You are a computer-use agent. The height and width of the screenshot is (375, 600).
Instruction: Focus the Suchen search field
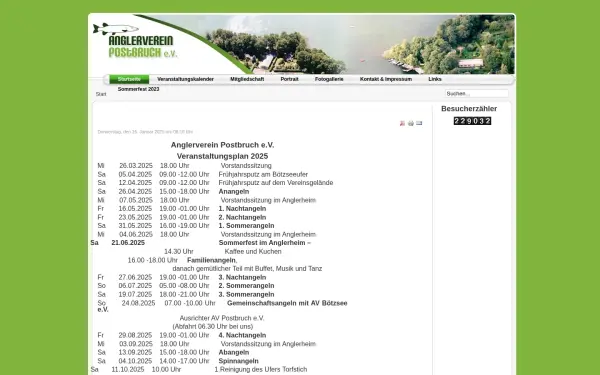click(x=477, y=93)
